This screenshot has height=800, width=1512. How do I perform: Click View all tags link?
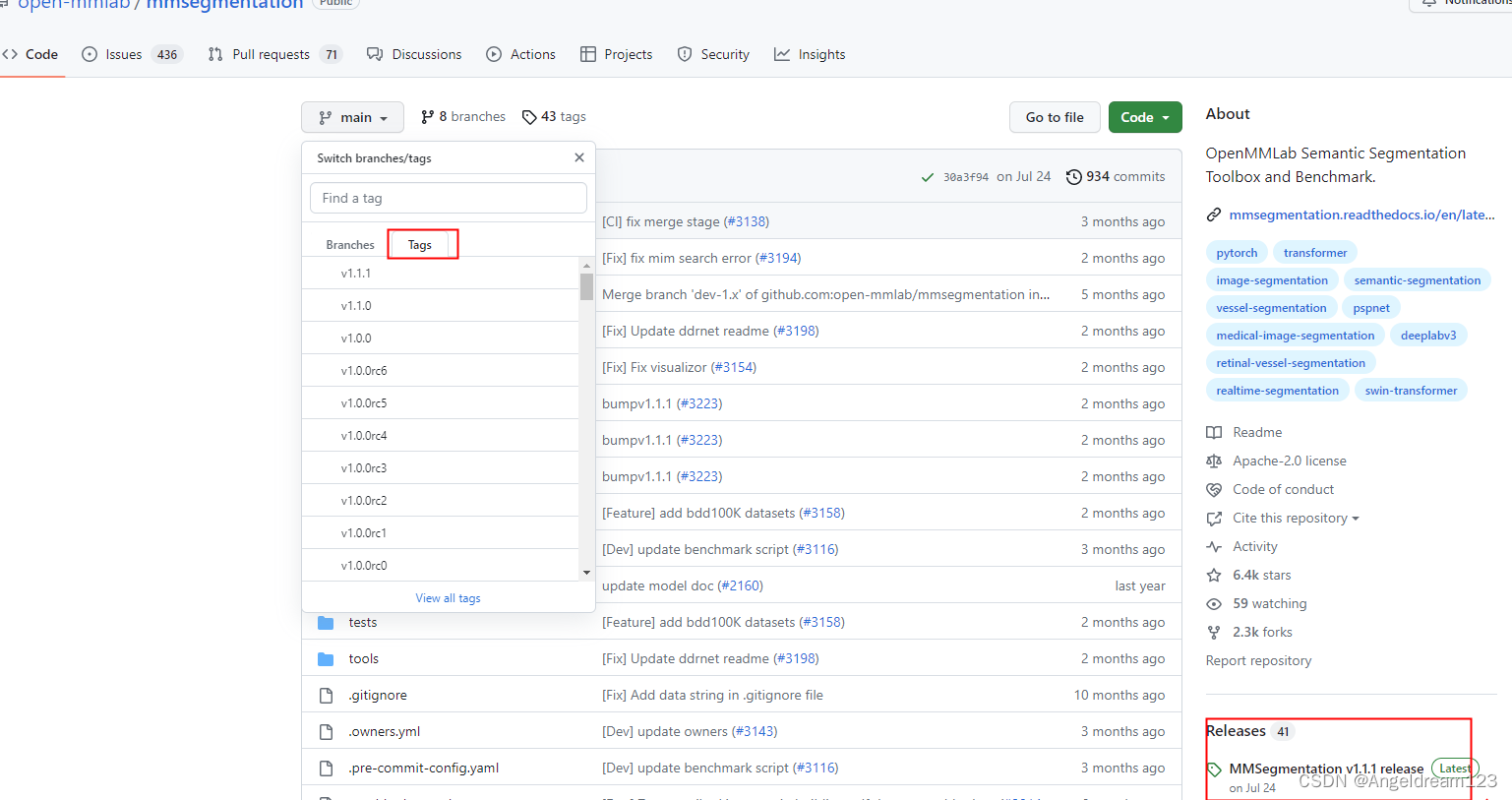[x=449, y=598]
